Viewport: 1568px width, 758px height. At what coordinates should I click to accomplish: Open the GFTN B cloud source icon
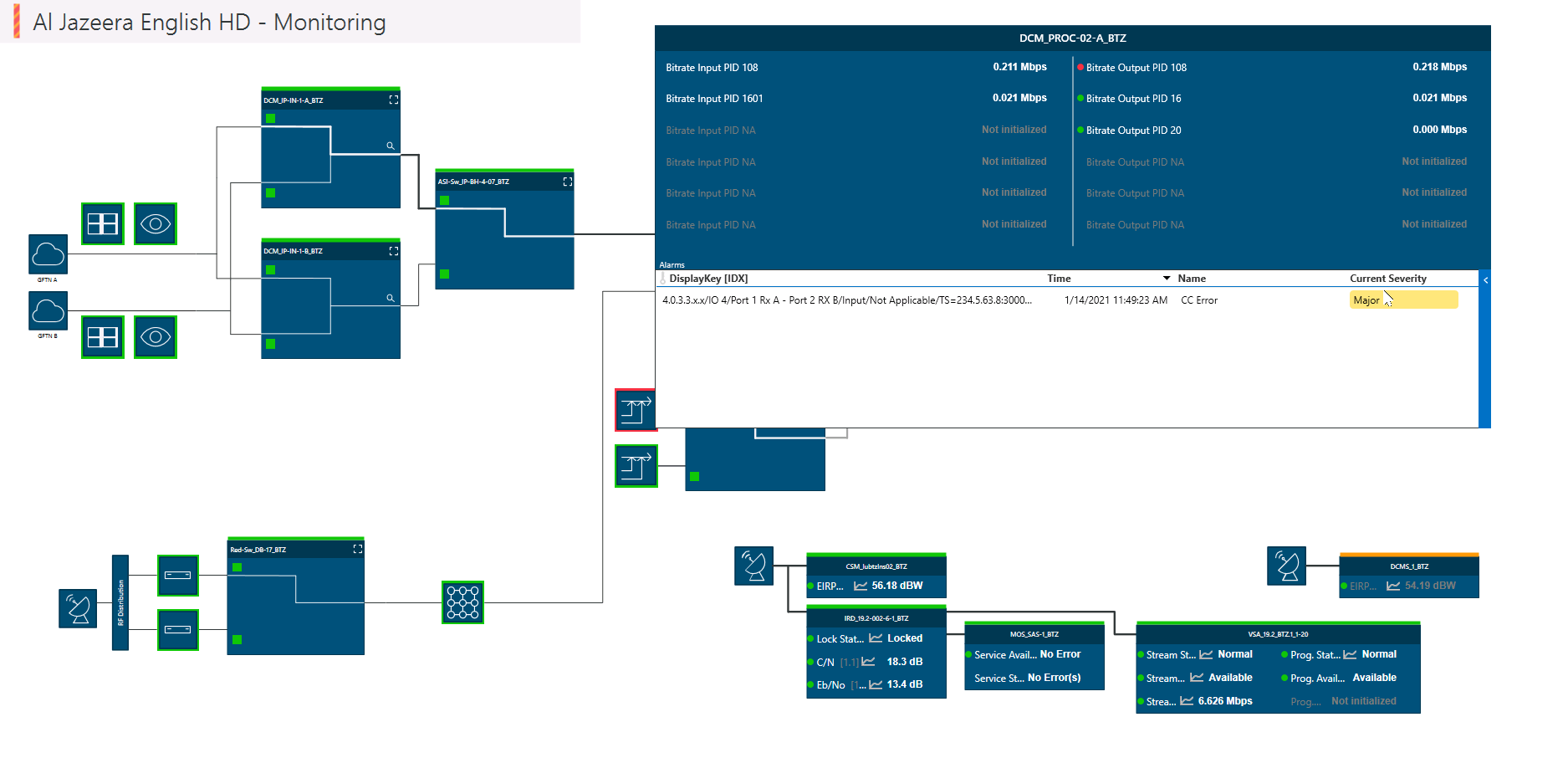click(49, 311)
